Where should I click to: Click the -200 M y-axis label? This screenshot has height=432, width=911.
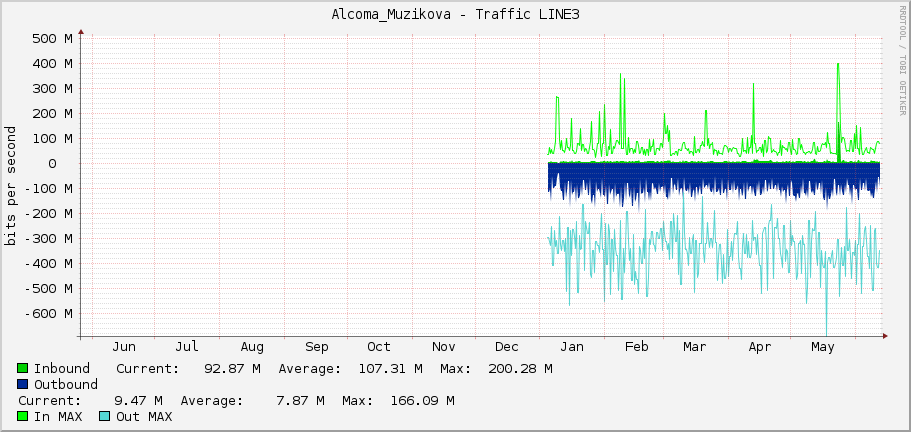[x=48, y=214]
